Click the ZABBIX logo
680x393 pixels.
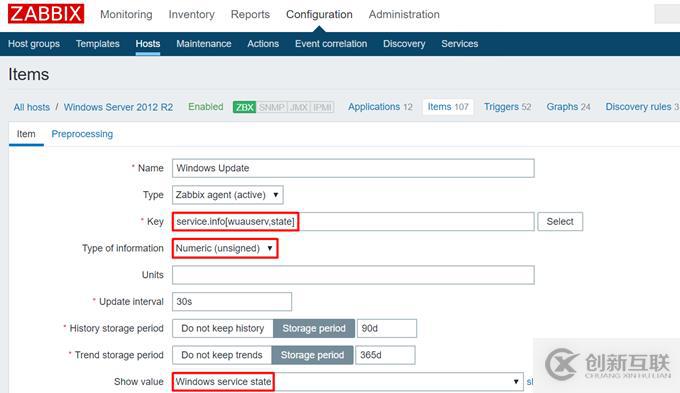pyautogui.click(x=46, y=13)
